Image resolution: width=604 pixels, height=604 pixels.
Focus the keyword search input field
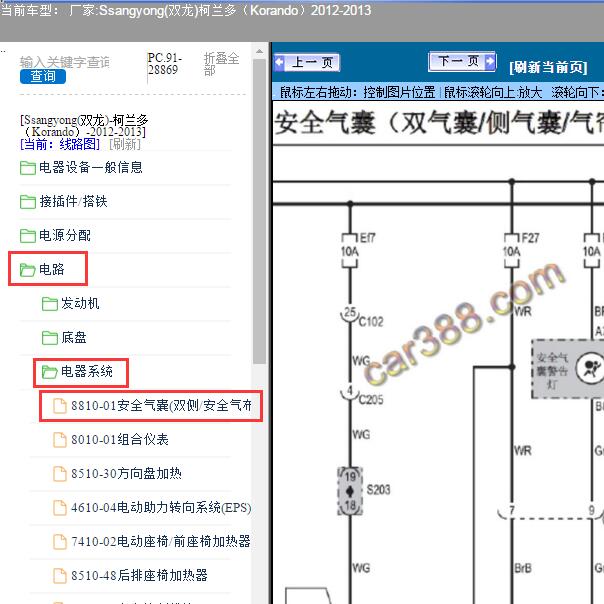pyautogui.click(x=65, y=62)
